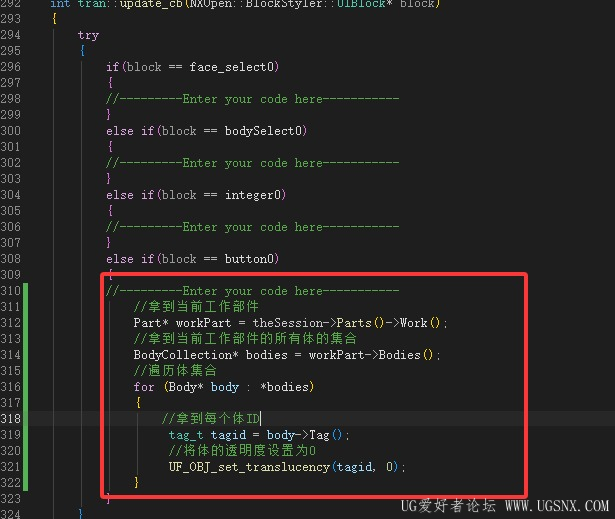Click 'body->Tag()' on line 319
Viewport: 615px width, 519px height.
[304, 435]
